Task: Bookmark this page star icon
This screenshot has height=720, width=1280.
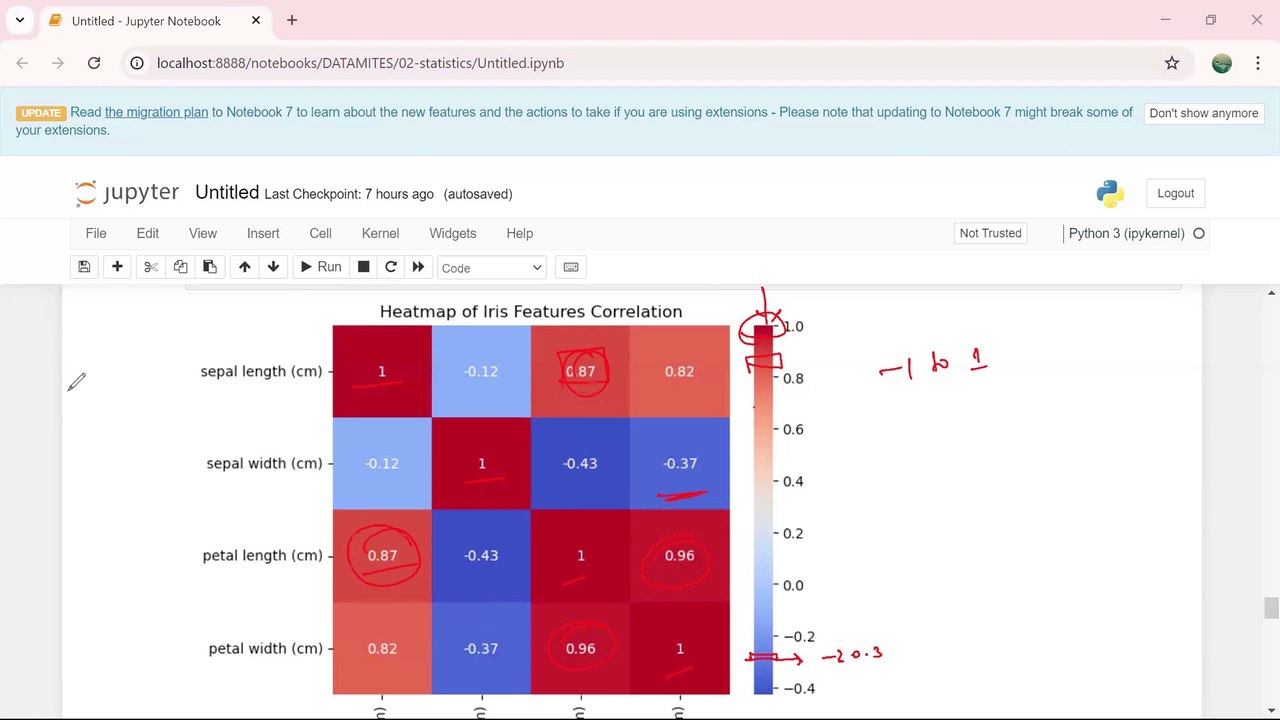Action: coord(1172,63)
